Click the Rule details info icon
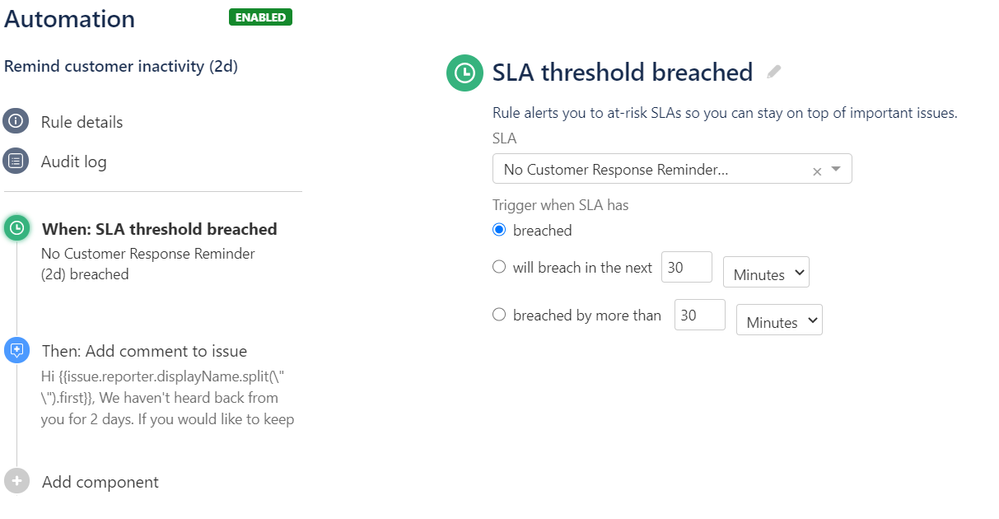This screenshot has width=999, height=519. [x=16, y=121]
